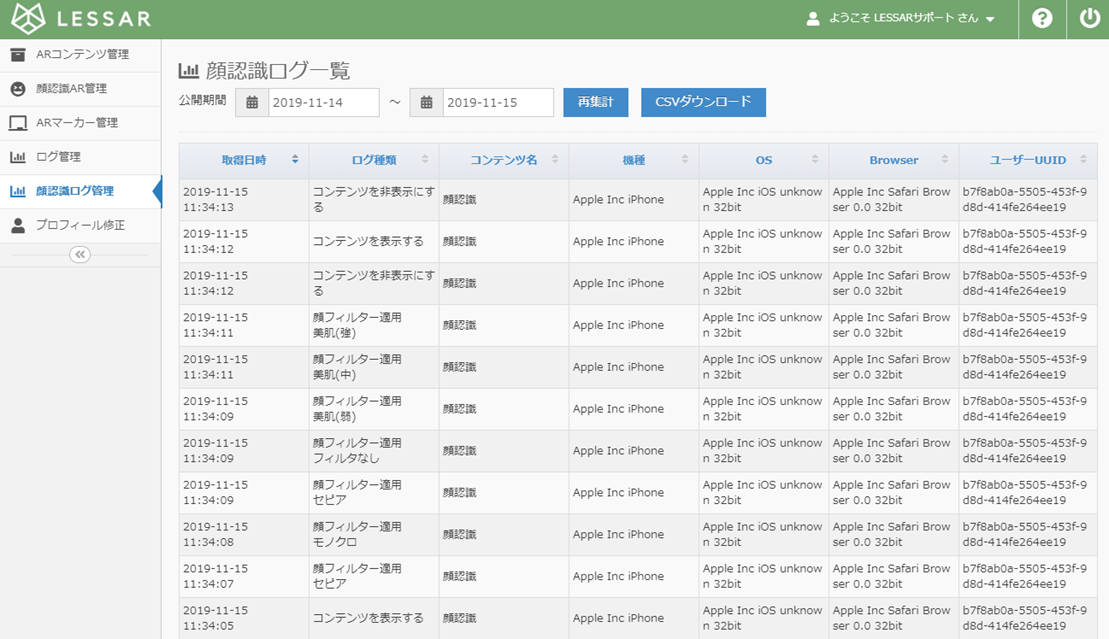1109x639 pixels.
Task: Click the Browser sort arrows icon
Action: click(945, 160)
